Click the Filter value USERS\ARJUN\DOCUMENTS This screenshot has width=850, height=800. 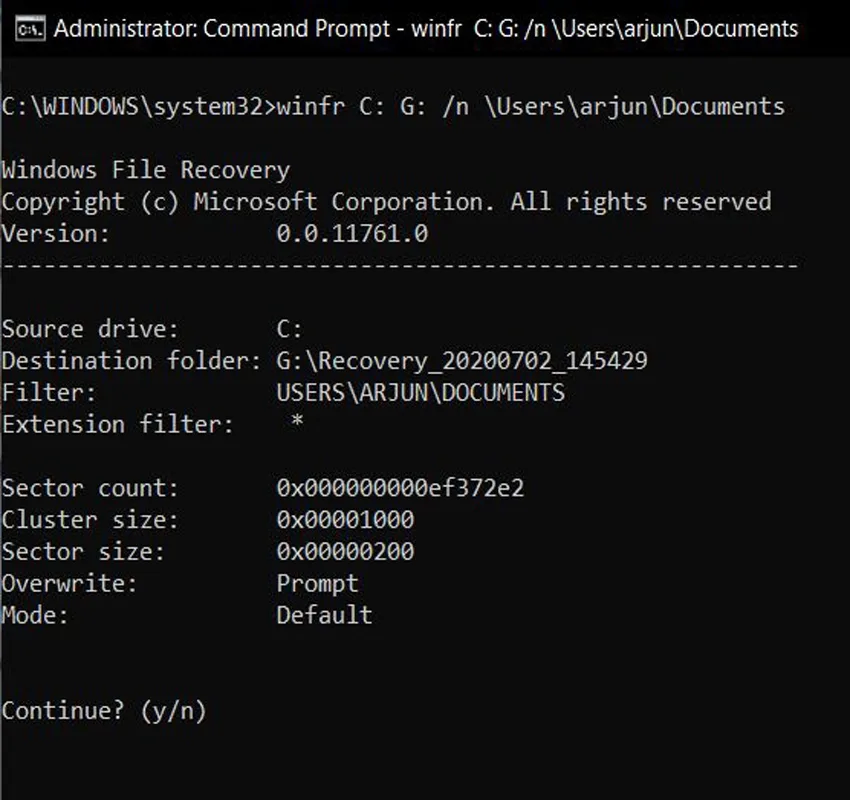click(421, 392)
